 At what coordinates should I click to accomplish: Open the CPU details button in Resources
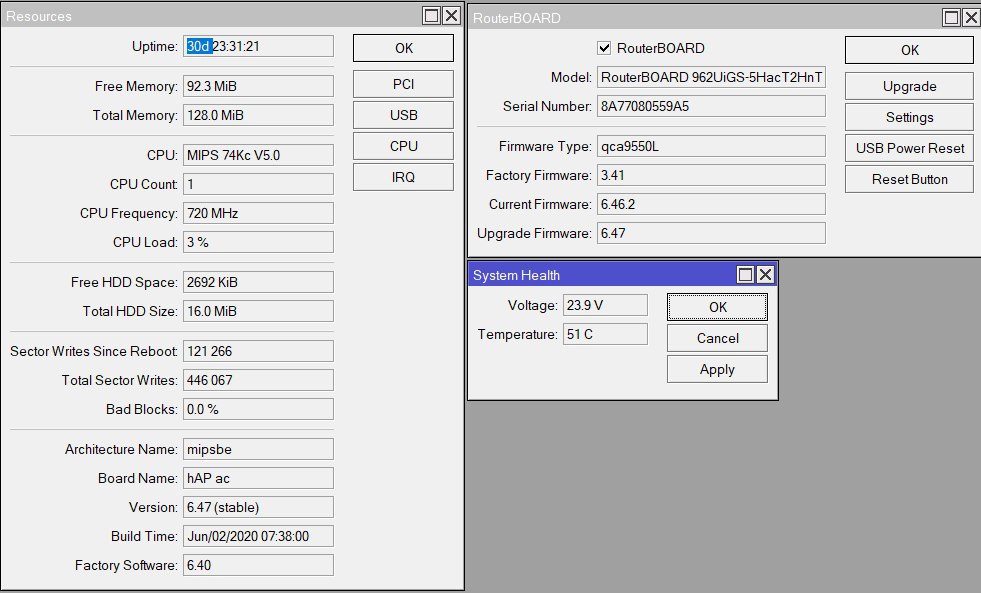[403, 146]
